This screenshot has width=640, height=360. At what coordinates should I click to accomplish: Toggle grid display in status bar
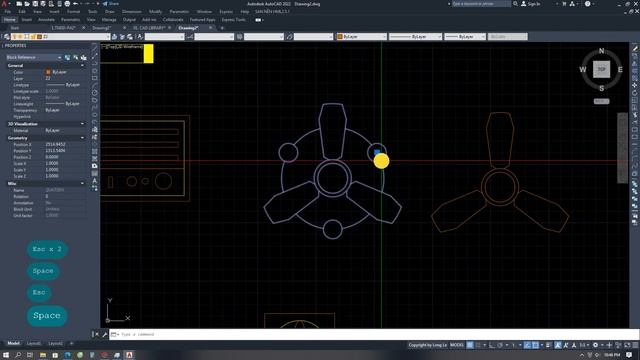[x=470, y=345]
